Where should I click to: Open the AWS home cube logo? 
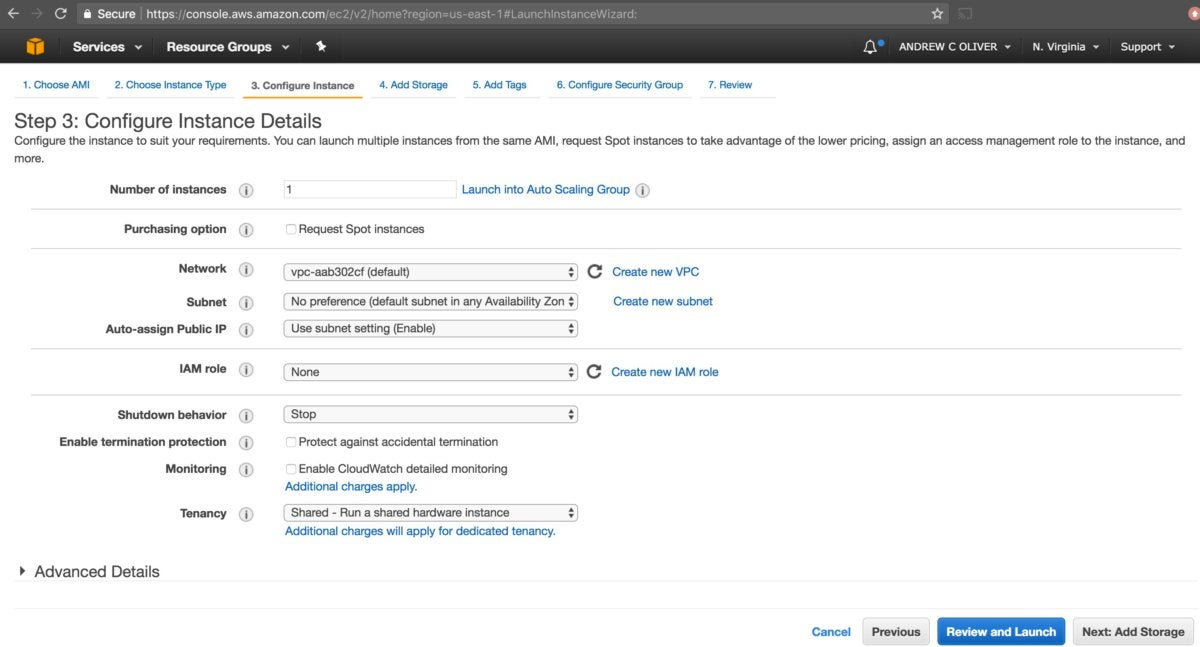click(x=36, y=47)
